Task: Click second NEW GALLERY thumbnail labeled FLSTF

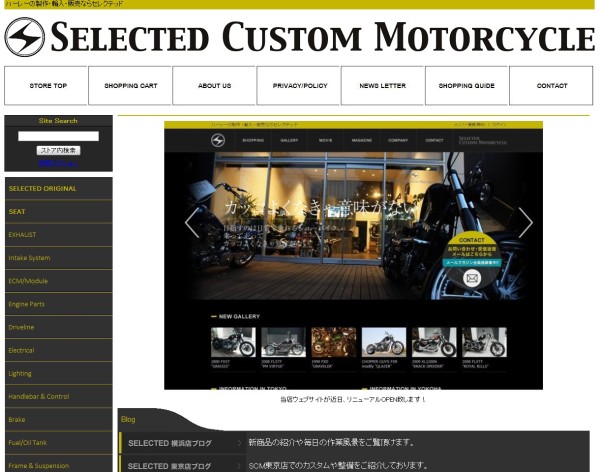Action: [283, 342]
